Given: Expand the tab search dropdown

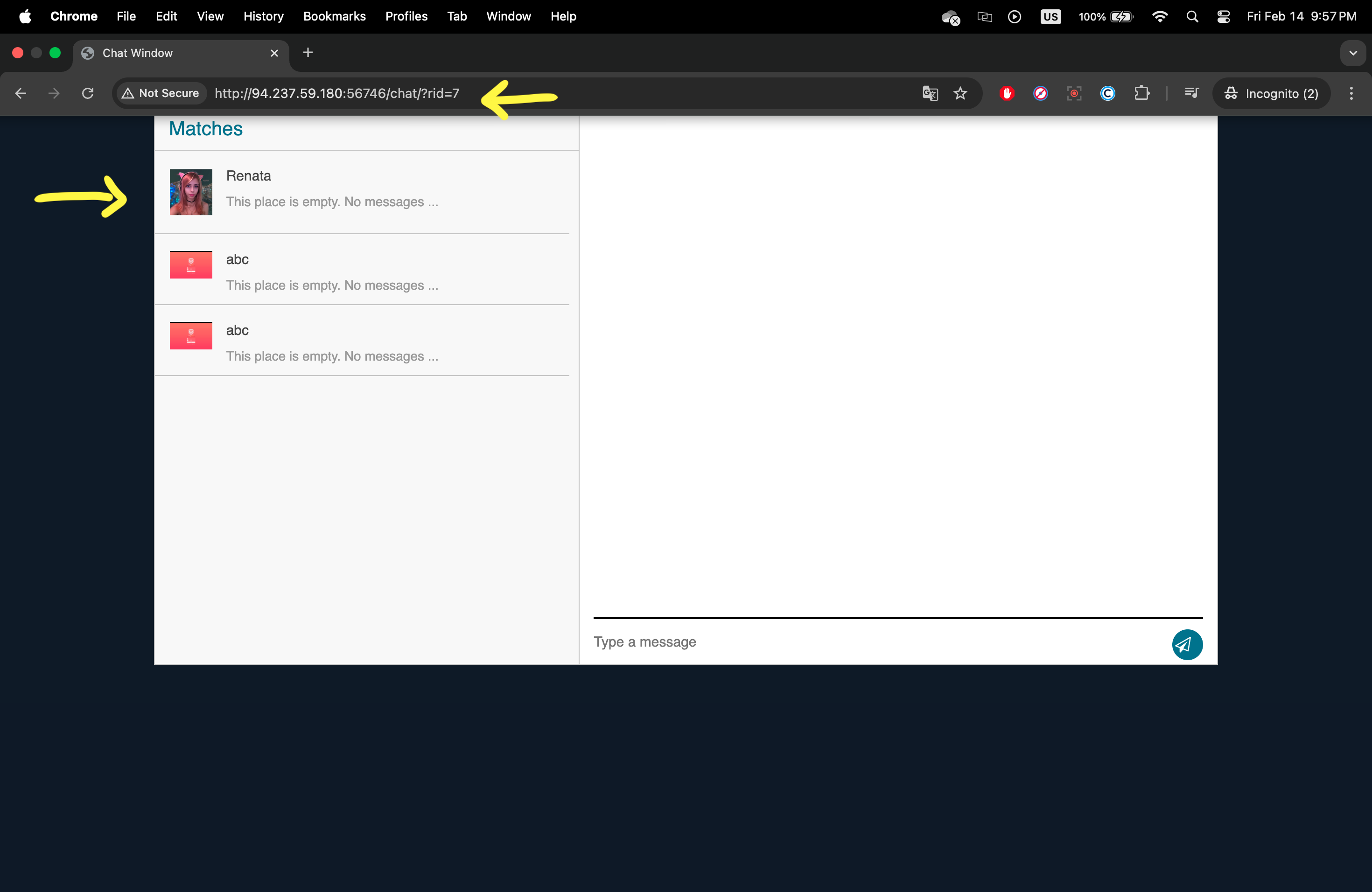Looking at the screenshot, I should [x=1352, y=53].
